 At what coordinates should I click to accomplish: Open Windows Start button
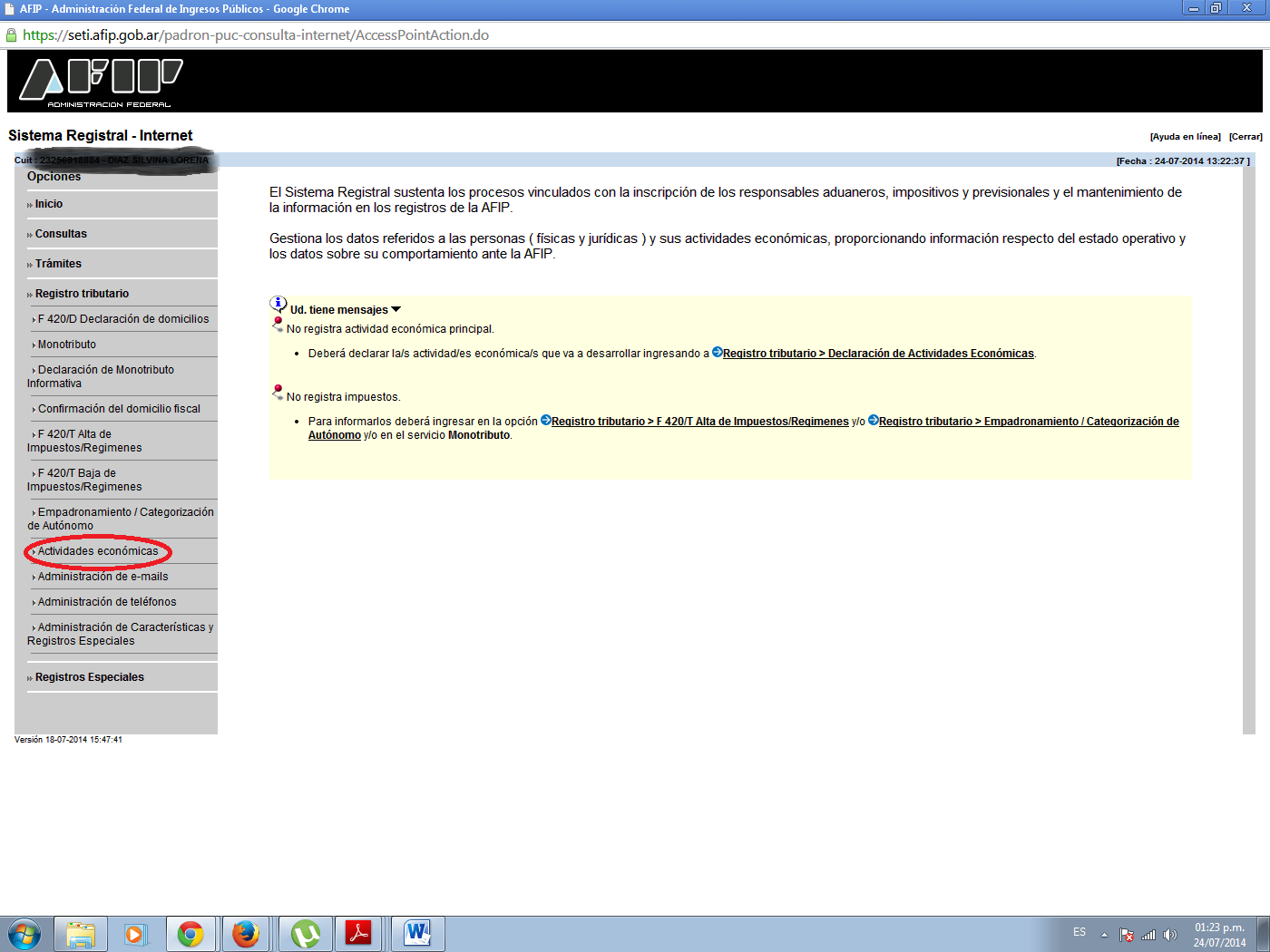pos(24,934)
